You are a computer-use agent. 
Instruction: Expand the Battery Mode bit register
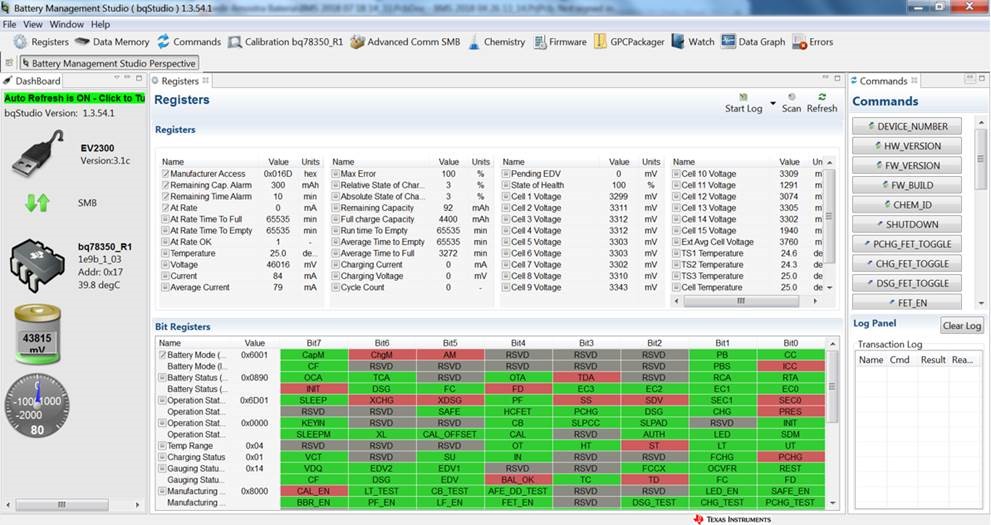click(x=162, y=355)
